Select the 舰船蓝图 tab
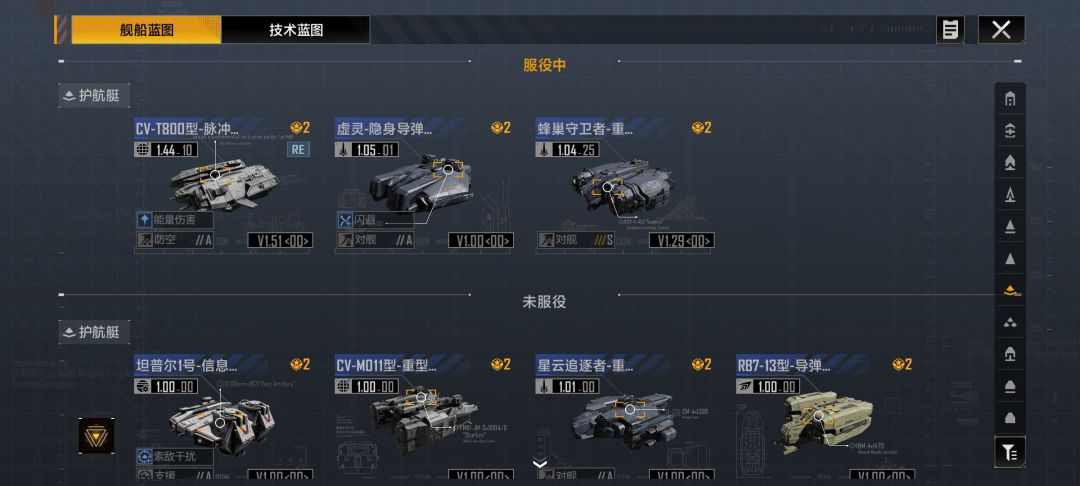Image resolution: width=1080 pixels, height=486 pixels. (x=146, y=30)
